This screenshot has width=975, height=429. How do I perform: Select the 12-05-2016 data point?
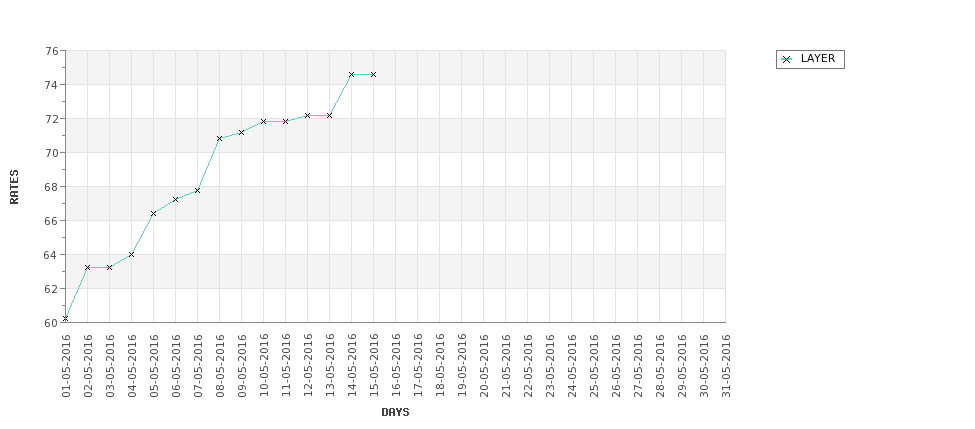(307, 116)
